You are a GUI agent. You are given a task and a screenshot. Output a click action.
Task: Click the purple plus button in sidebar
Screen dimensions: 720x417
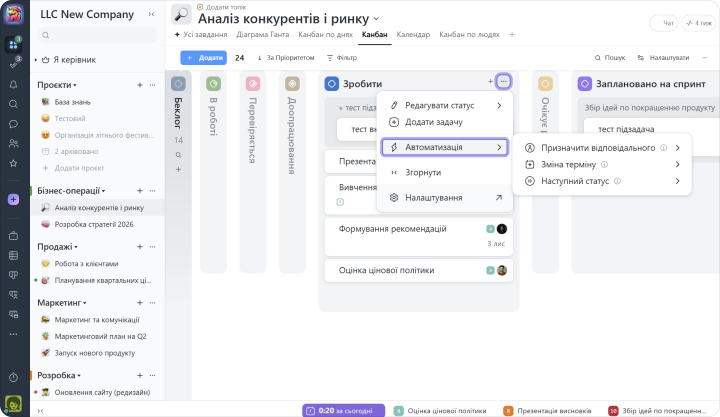point(13,199)
